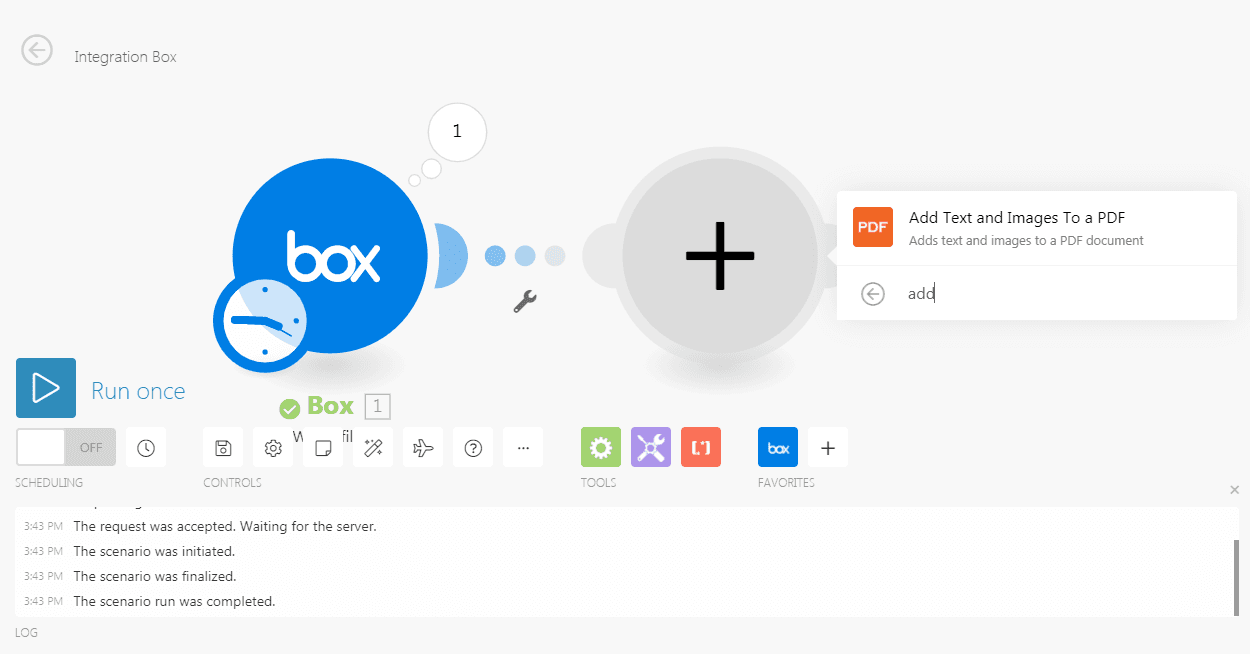Screen dimensions: 1250x654
Task: Open the green Flow control tools icon
Action: (601, 448)
